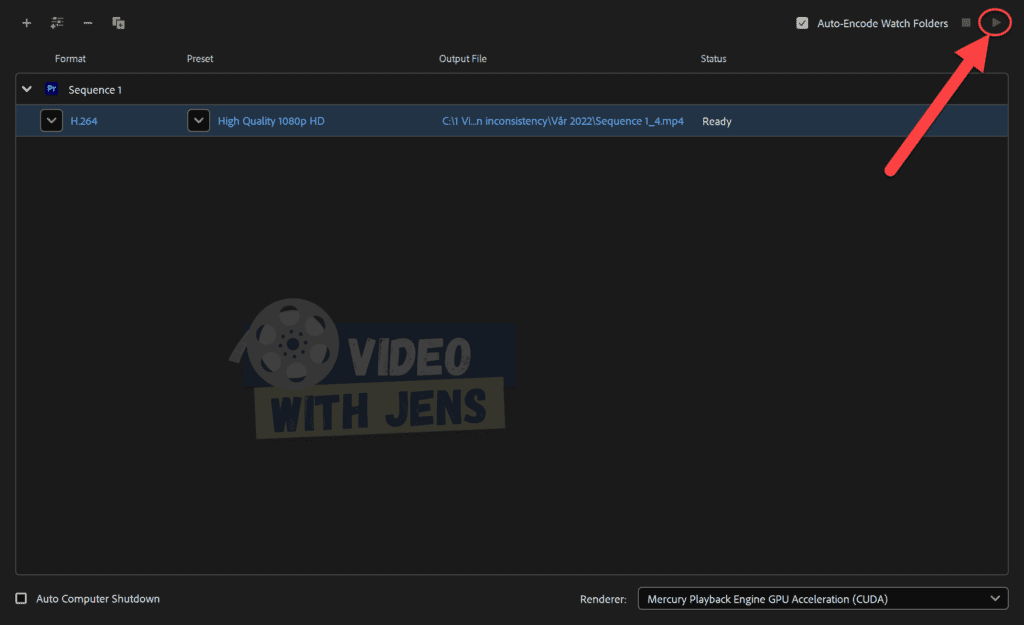Click the Format column header

pyautogui.click(x=70, y=58)
